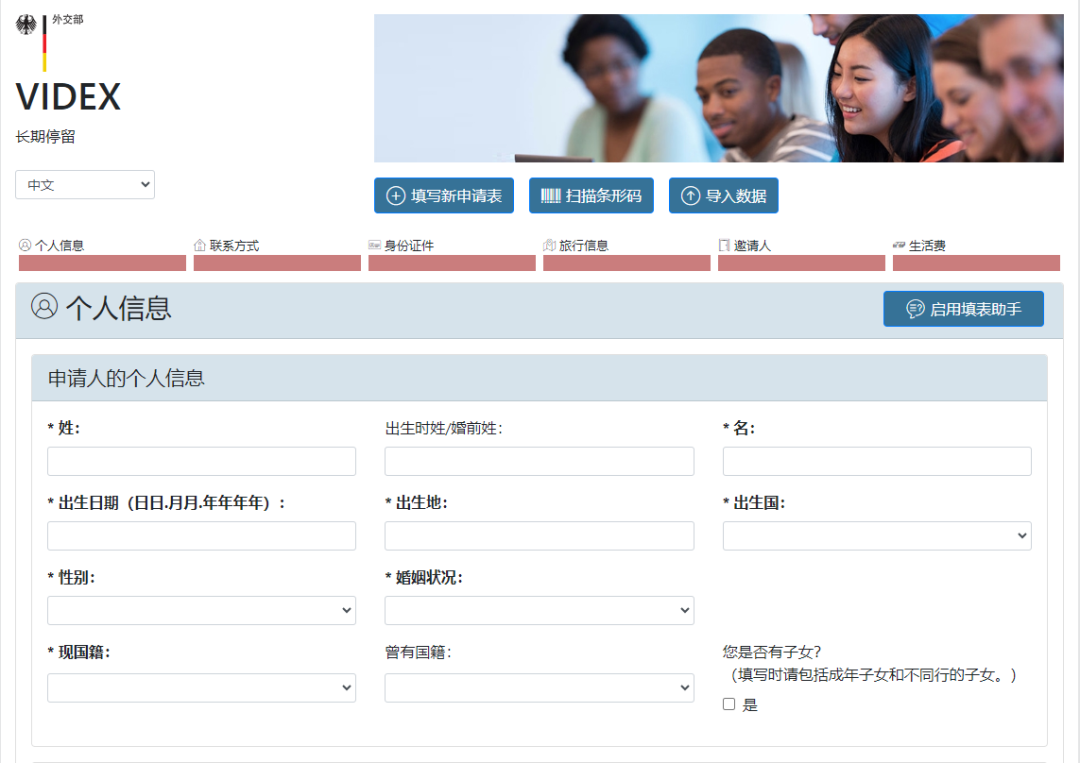Click the chat bubble icon on 启用填表助手
Screen dimensions: 1080x763
click(915, 309)
